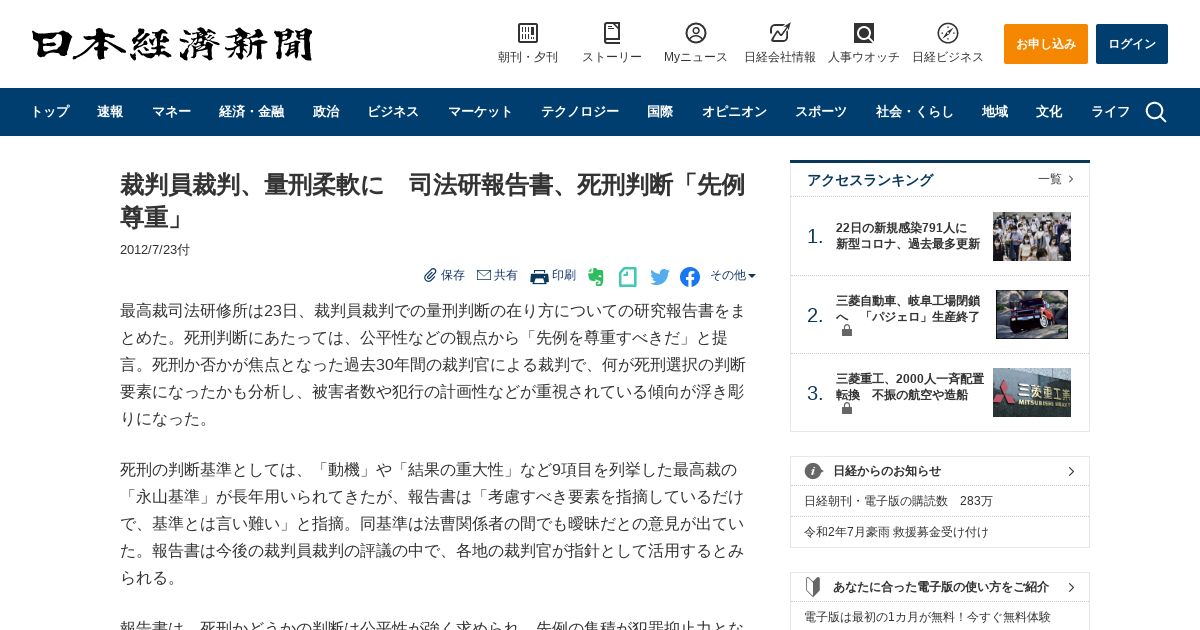Open the 文化 navigation tab
This screenshot has height=630, width=1200.
click(1049, 112)
